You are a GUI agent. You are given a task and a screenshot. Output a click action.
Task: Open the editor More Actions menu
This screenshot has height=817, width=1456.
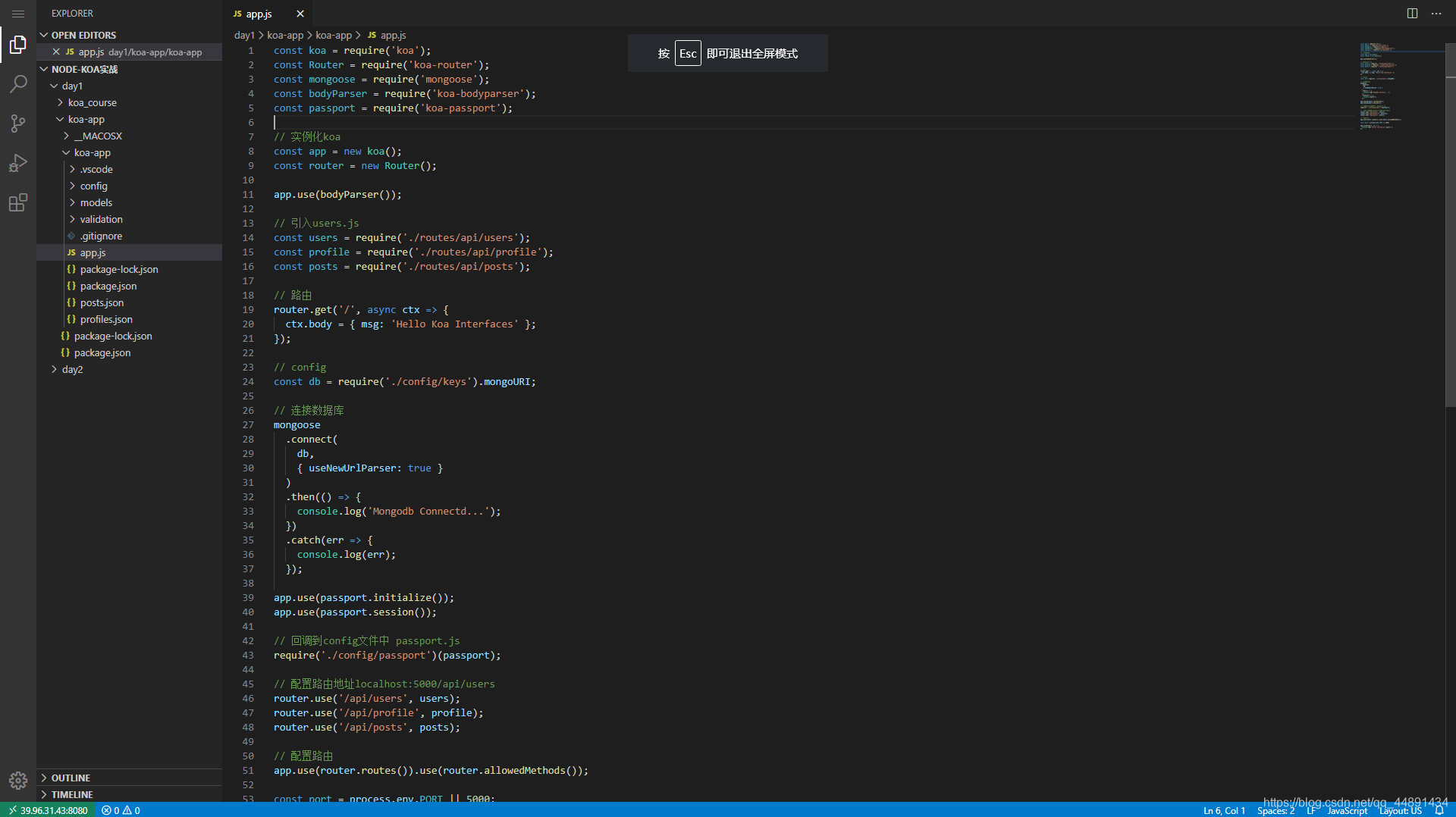pos(1436,14)
